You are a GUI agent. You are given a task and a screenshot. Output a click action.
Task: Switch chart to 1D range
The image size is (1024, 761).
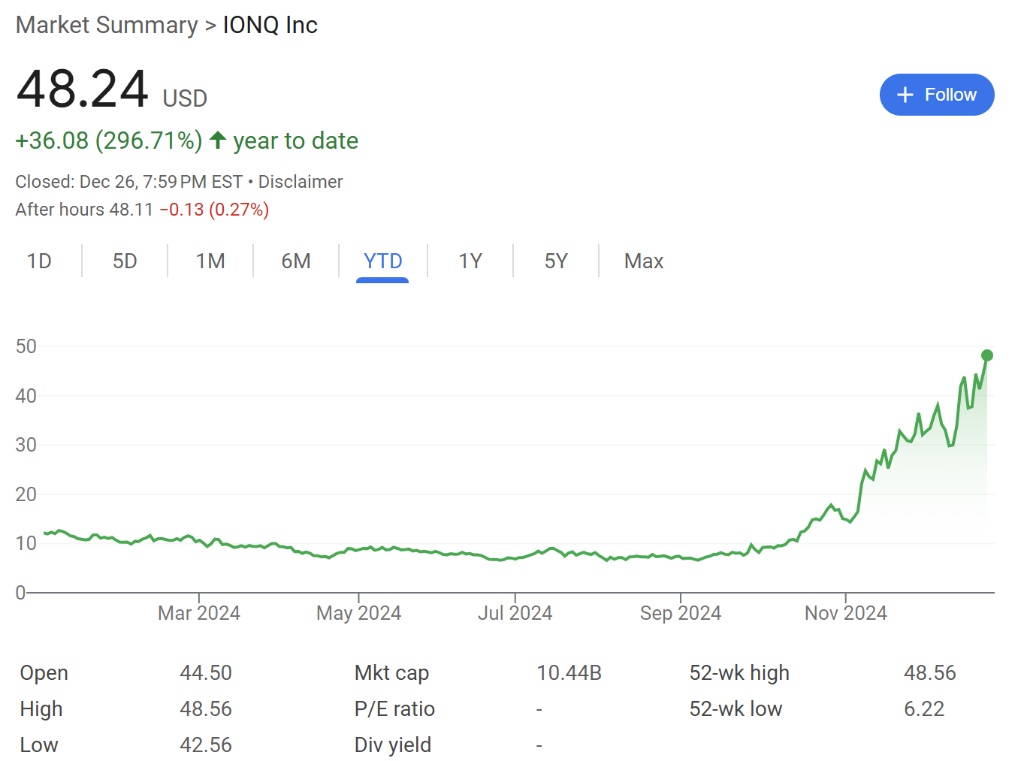[39, 261]
